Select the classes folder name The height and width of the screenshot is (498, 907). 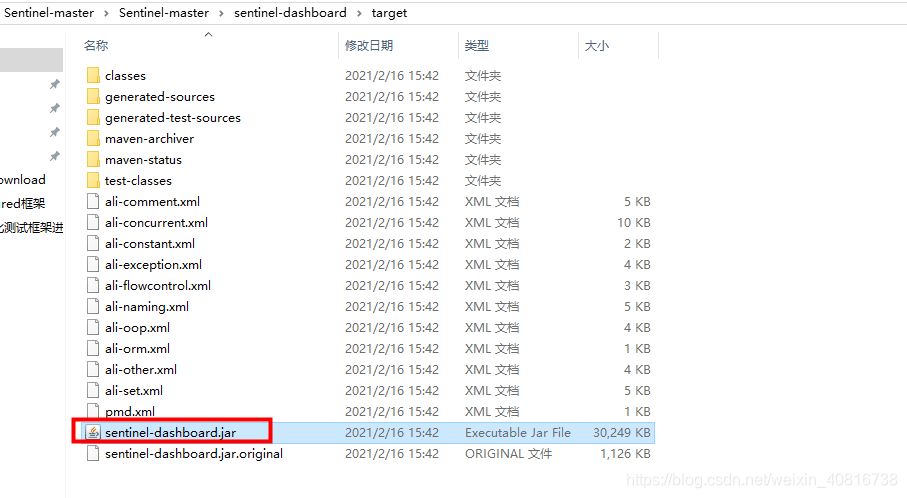coord(126,76)
